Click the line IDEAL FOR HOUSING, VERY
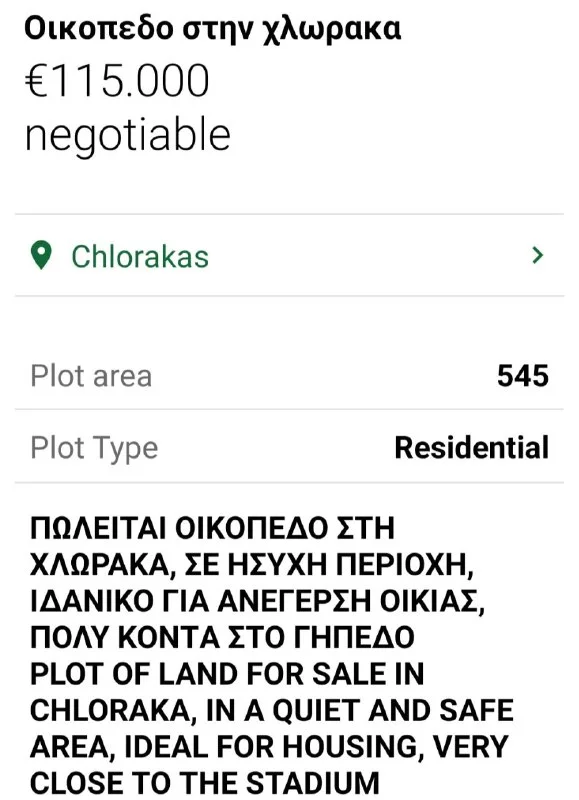579x800 pixels. click(x=269, y=747)
